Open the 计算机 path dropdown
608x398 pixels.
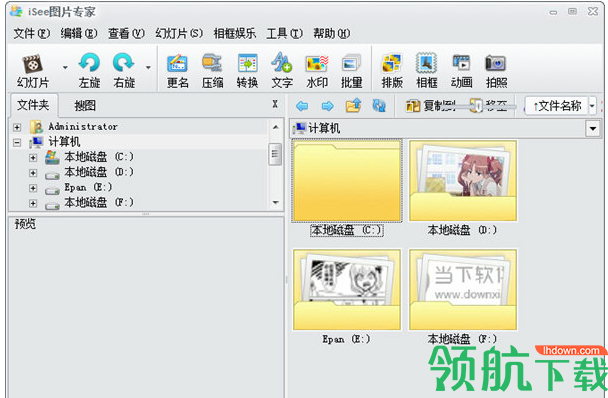tap(592, 128)
